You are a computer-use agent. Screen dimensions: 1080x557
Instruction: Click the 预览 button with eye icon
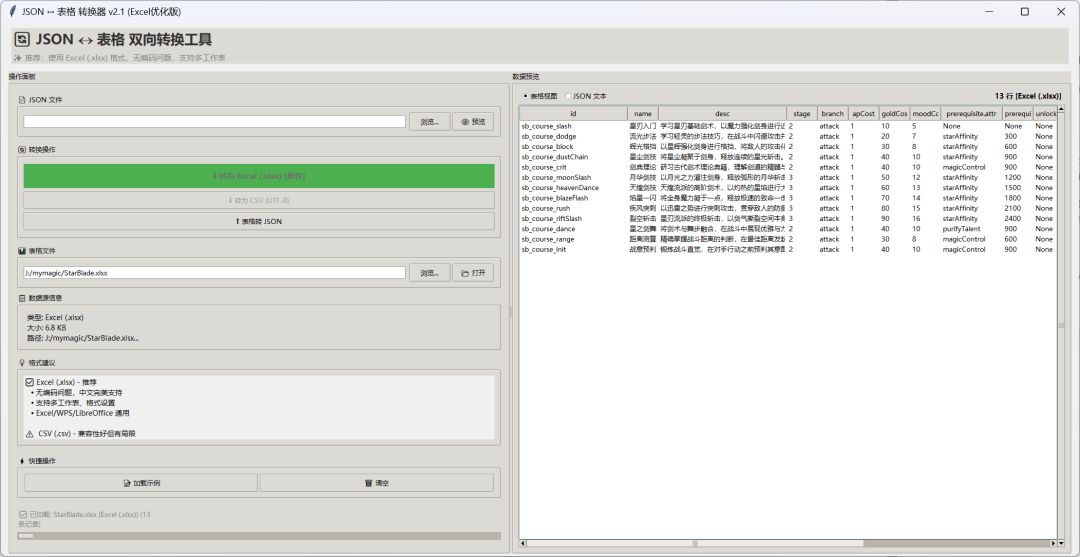click(473, 122)
